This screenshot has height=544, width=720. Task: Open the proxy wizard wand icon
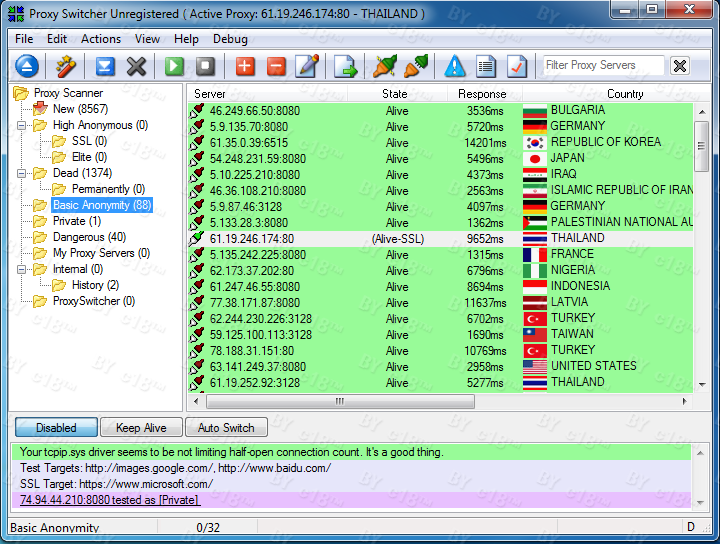click(66, 67)
